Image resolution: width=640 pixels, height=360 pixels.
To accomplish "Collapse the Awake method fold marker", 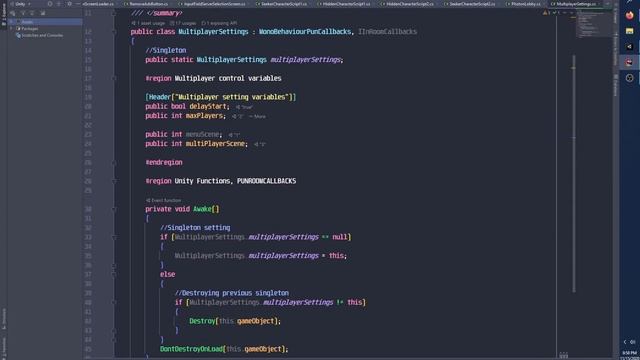I will [114, 209].
